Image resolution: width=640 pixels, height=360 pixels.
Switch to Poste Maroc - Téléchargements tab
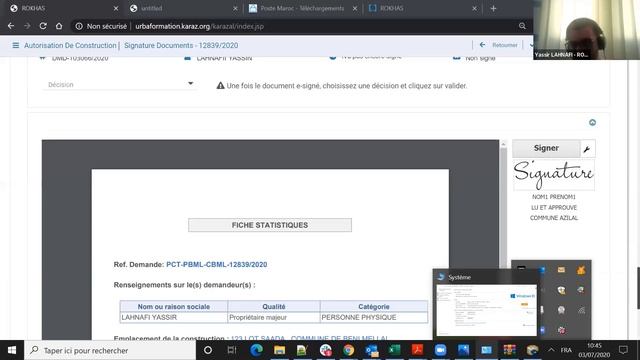[303, 8]
